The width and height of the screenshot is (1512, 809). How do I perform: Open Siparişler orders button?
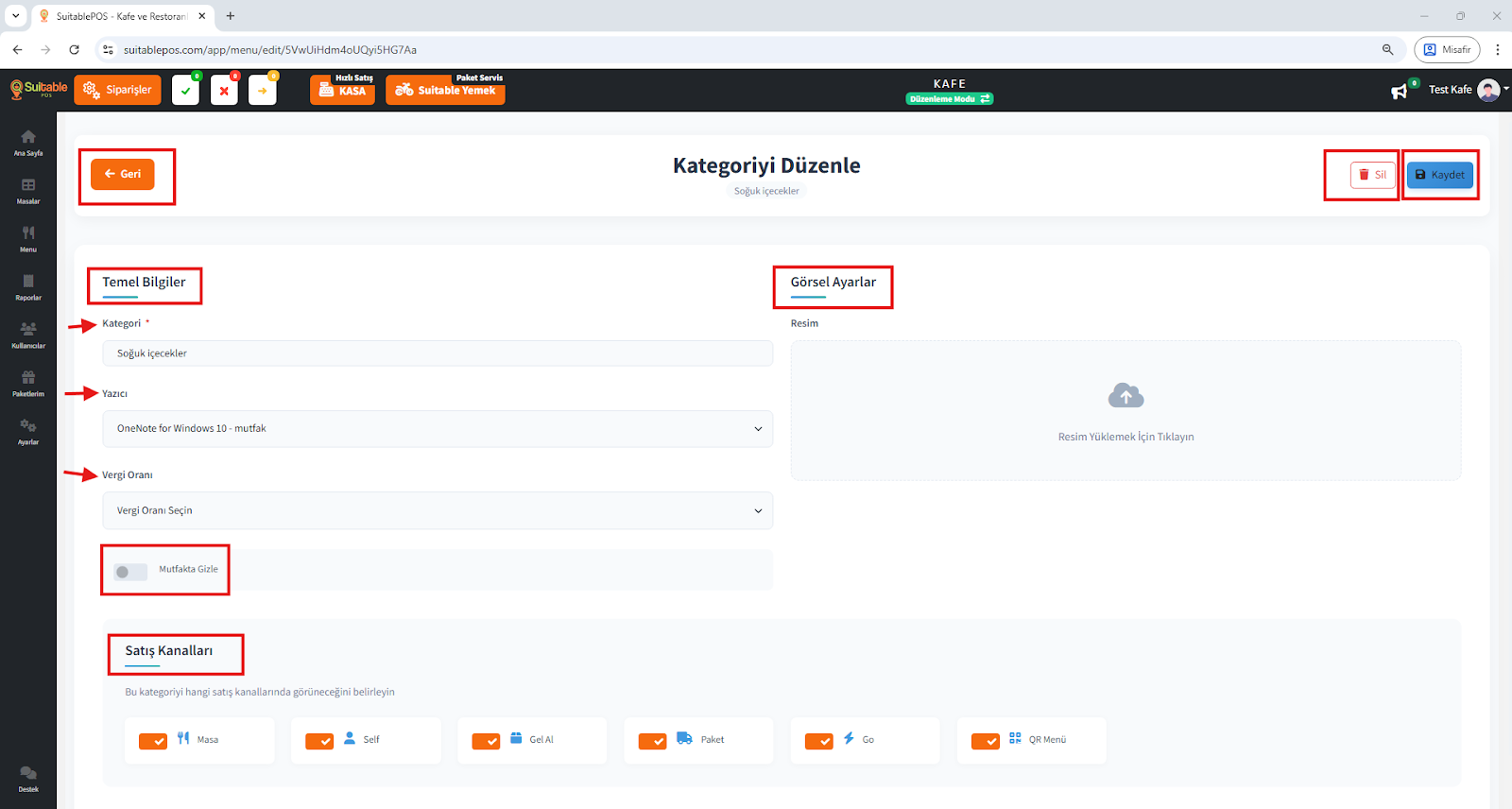[x=118, y=90]
